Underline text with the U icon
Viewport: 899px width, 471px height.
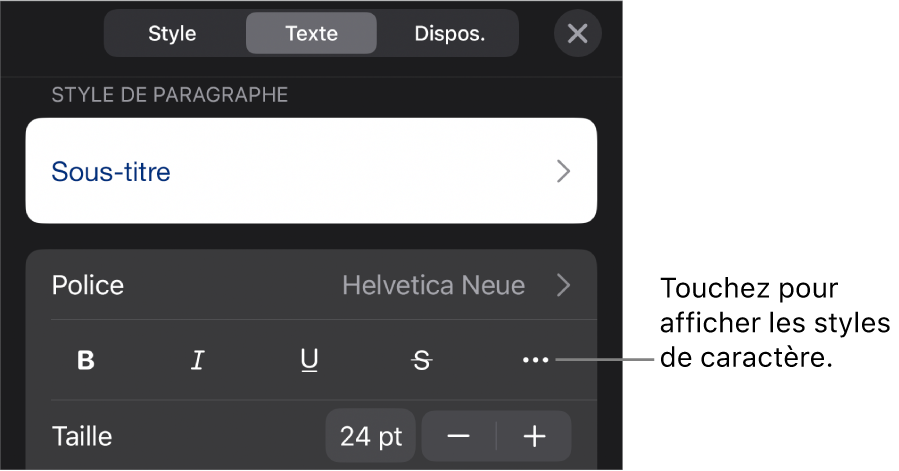click(x=309, y=360)
